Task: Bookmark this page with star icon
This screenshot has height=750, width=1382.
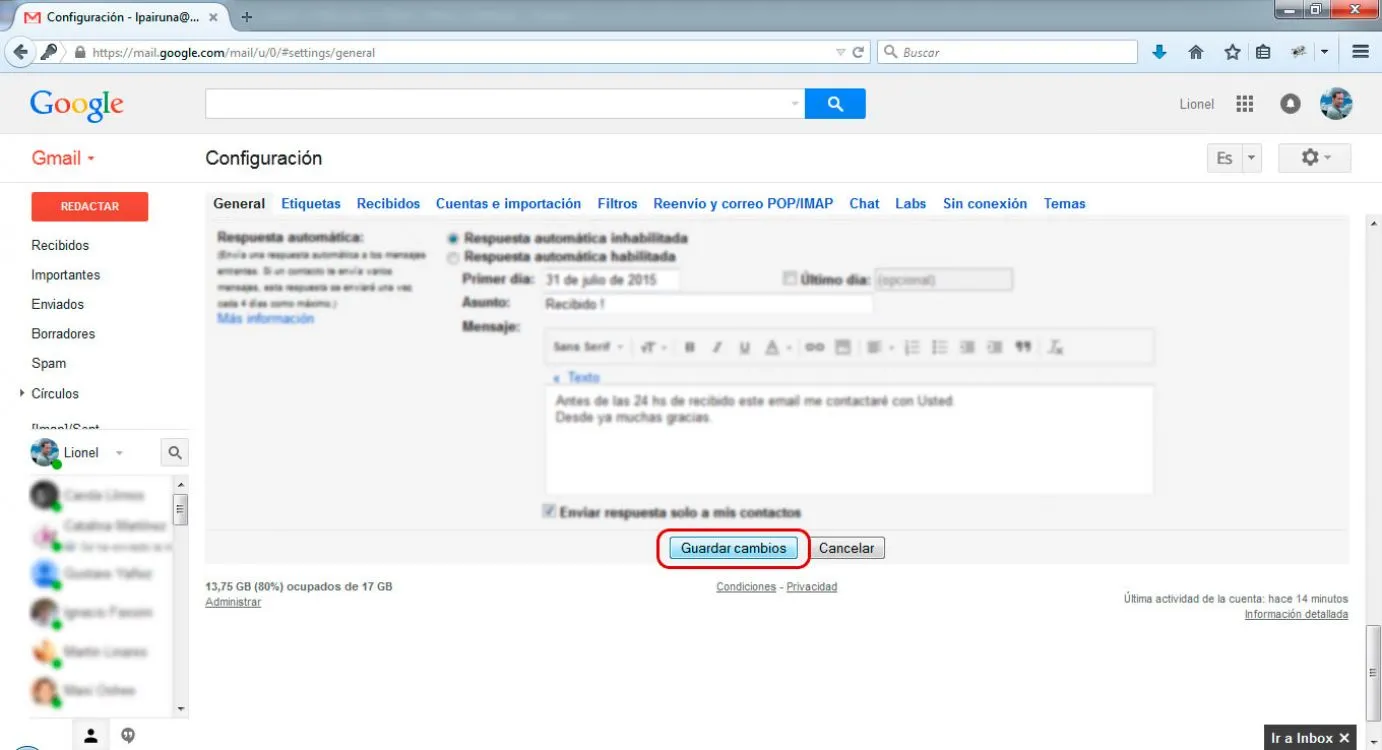Action: 1232,52
